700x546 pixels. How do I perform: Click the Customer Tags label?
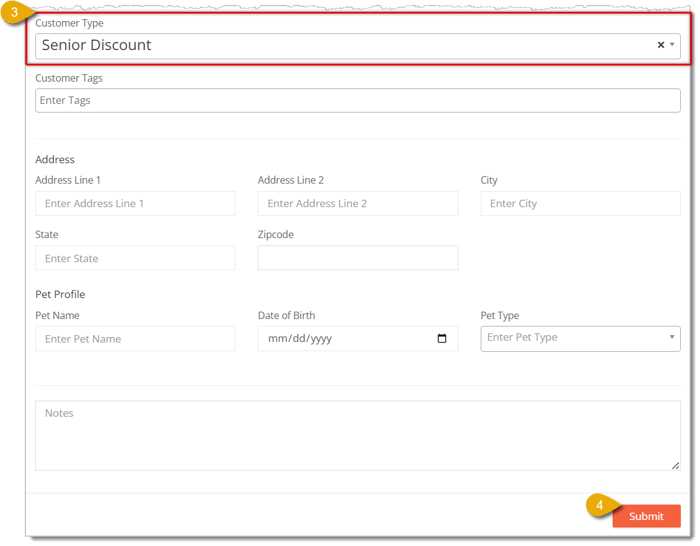pos(69,78)
